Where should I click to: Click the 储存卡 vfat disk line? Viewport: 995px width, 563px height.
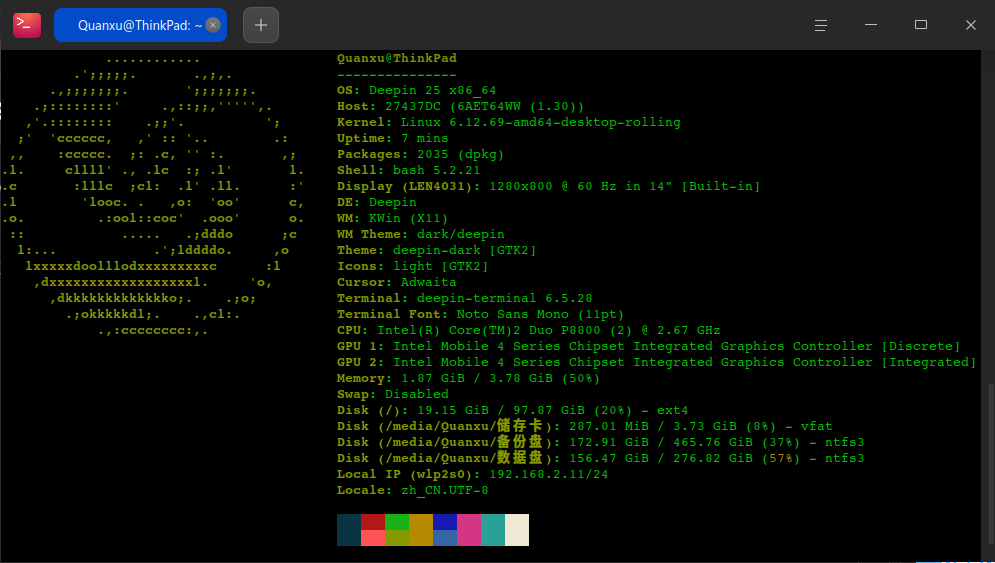coord(584,426)
